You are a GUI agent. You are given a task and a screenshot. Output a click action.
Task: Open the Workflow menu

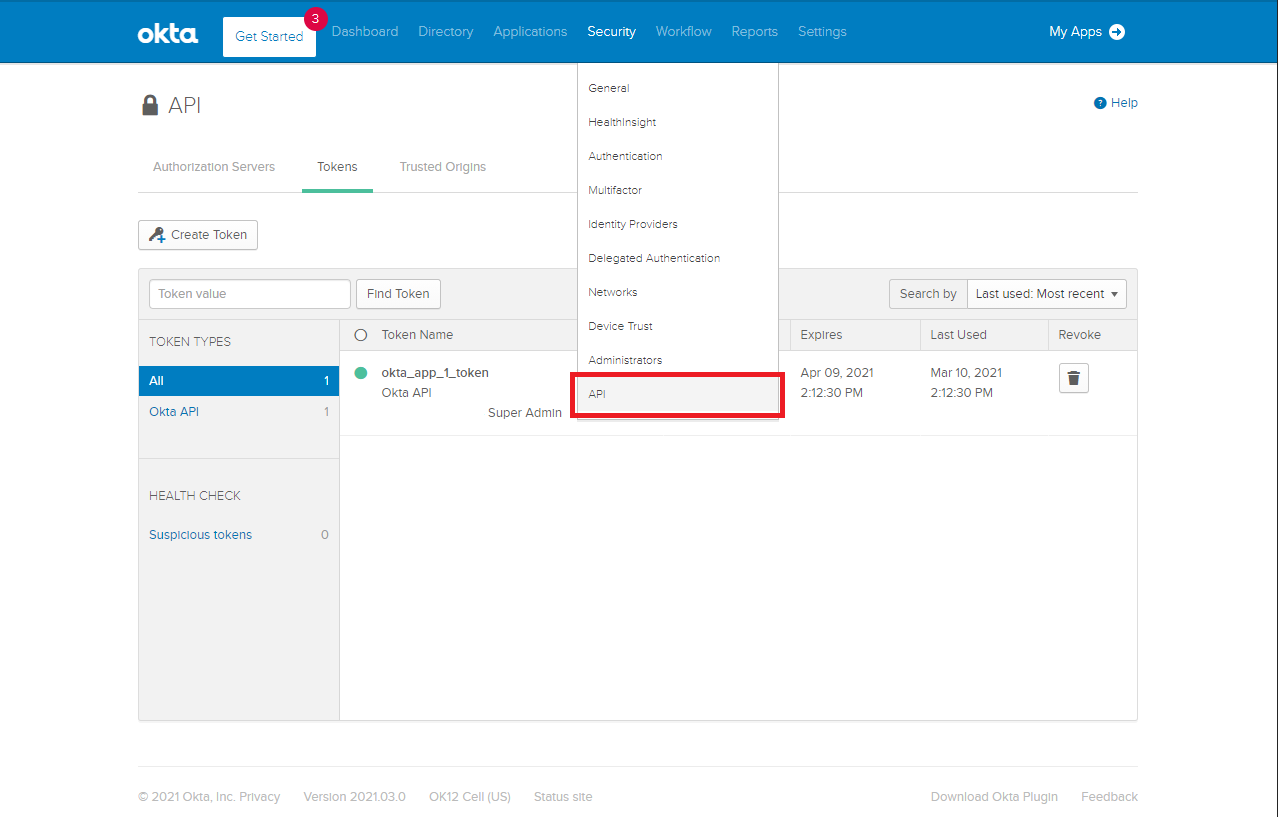pyautogui.click(x=684, y=32)
